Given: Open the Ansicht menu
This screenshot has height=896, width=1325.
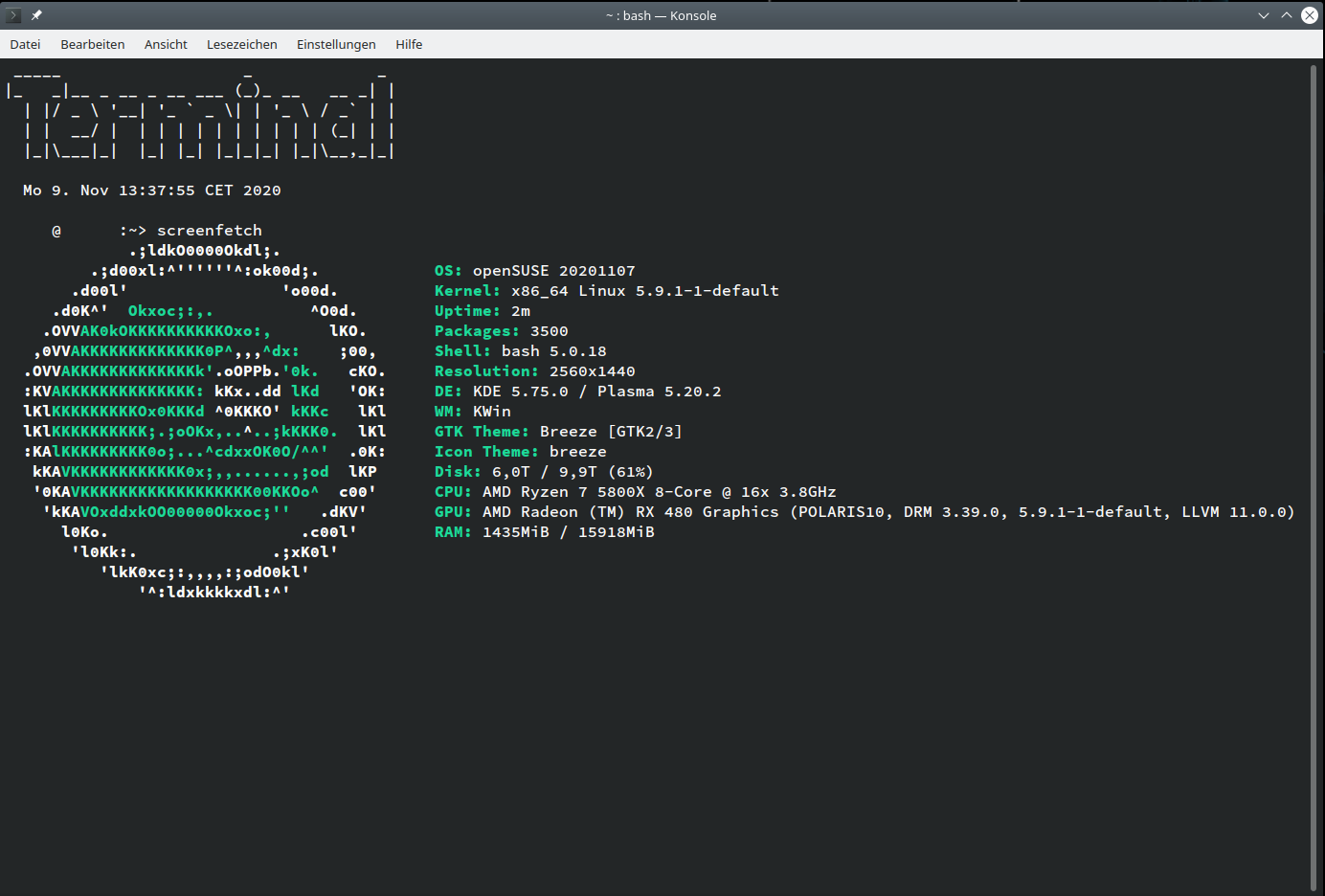Looking at the screenshot, I should 166,44.
